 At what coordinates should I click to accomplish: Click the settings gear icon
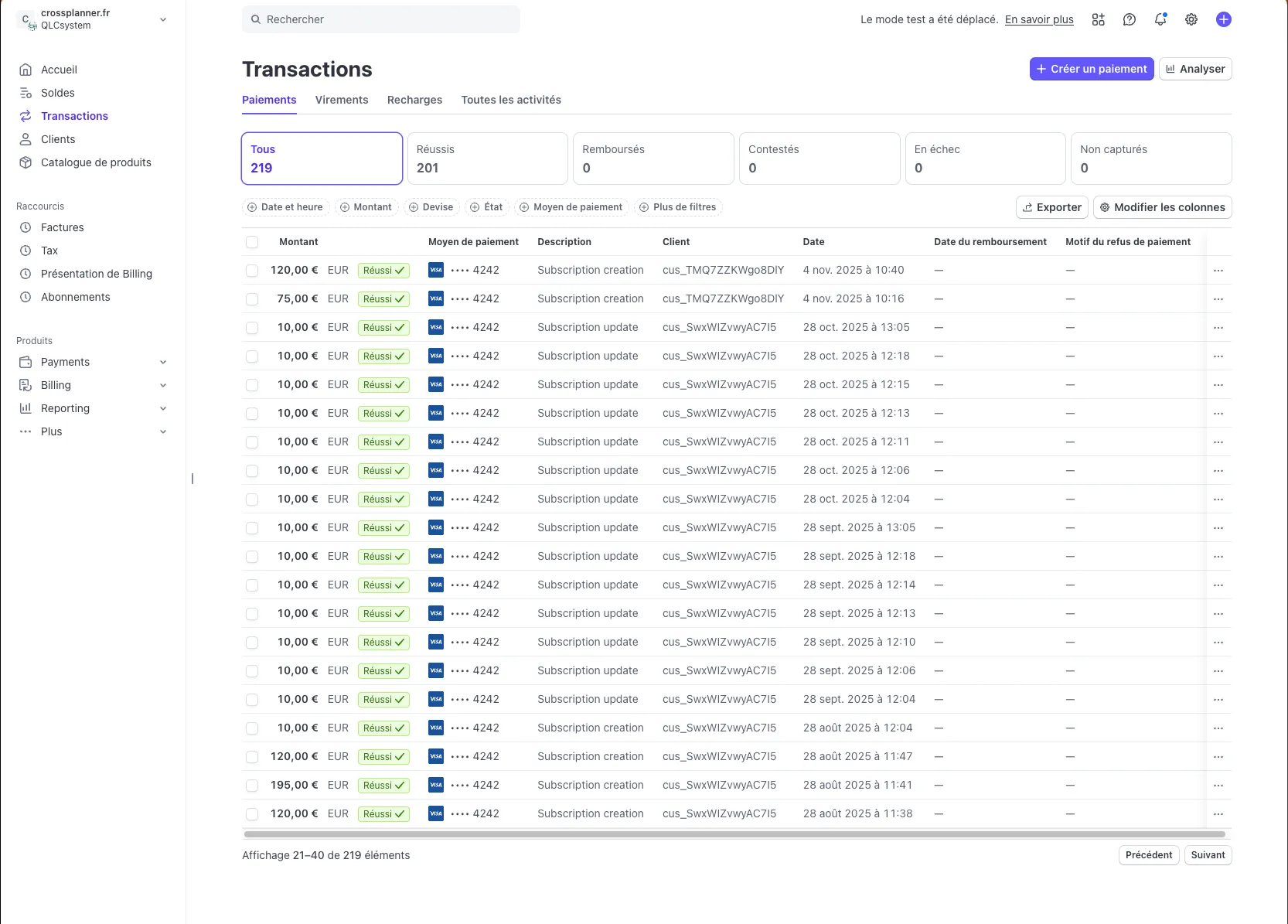pyautogui.click(x=1191, y=20)
